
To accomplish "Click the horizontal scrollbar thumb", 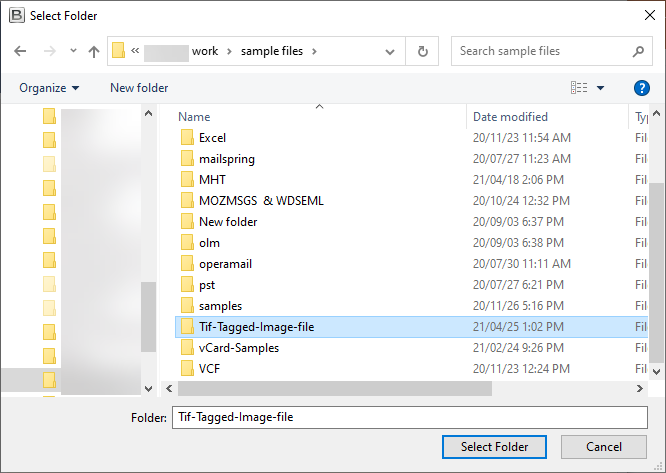I will (335, 389).
